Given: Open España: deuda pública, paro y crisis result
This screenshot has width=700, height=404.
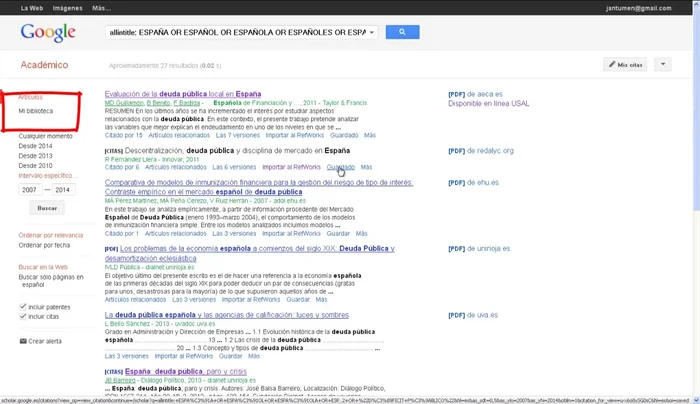Looking at the screenshot, I should tap(186, 371).
